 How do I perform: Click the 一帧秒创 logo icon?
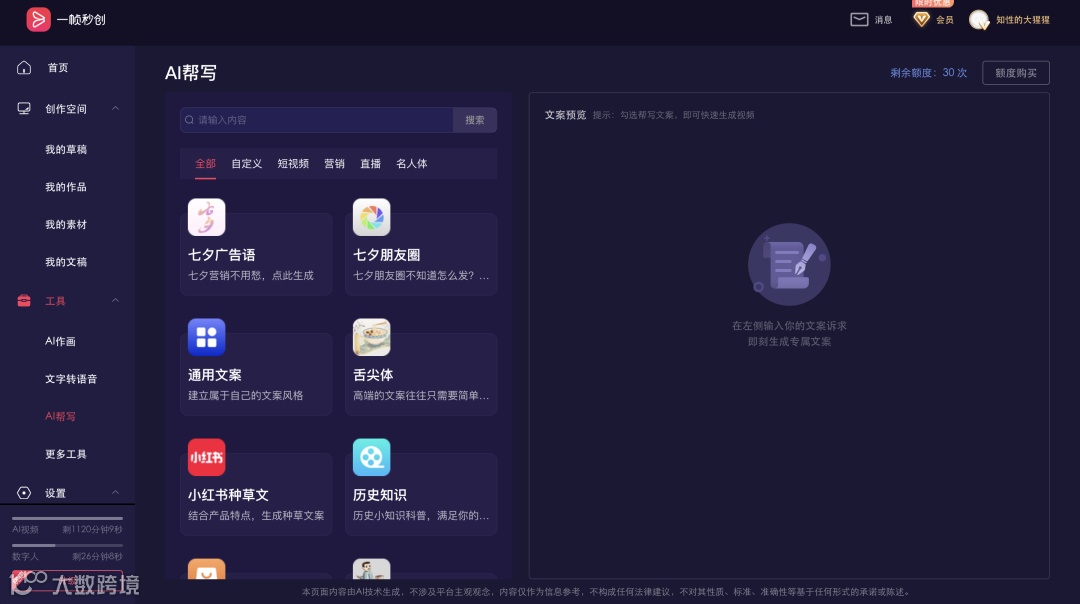(x=39, y=19)
